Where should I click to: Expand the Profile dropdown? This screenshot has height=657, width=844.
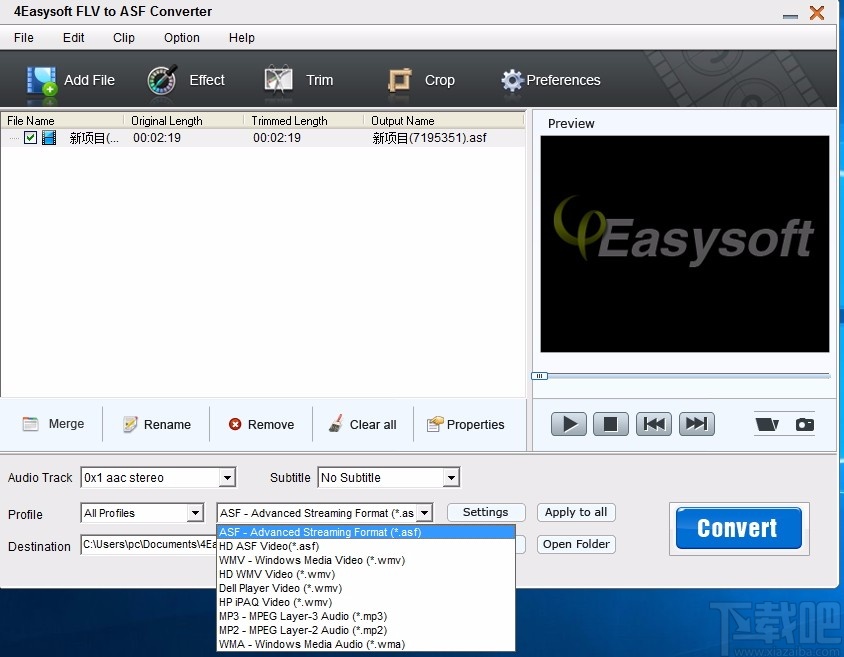tap(197, 513)
